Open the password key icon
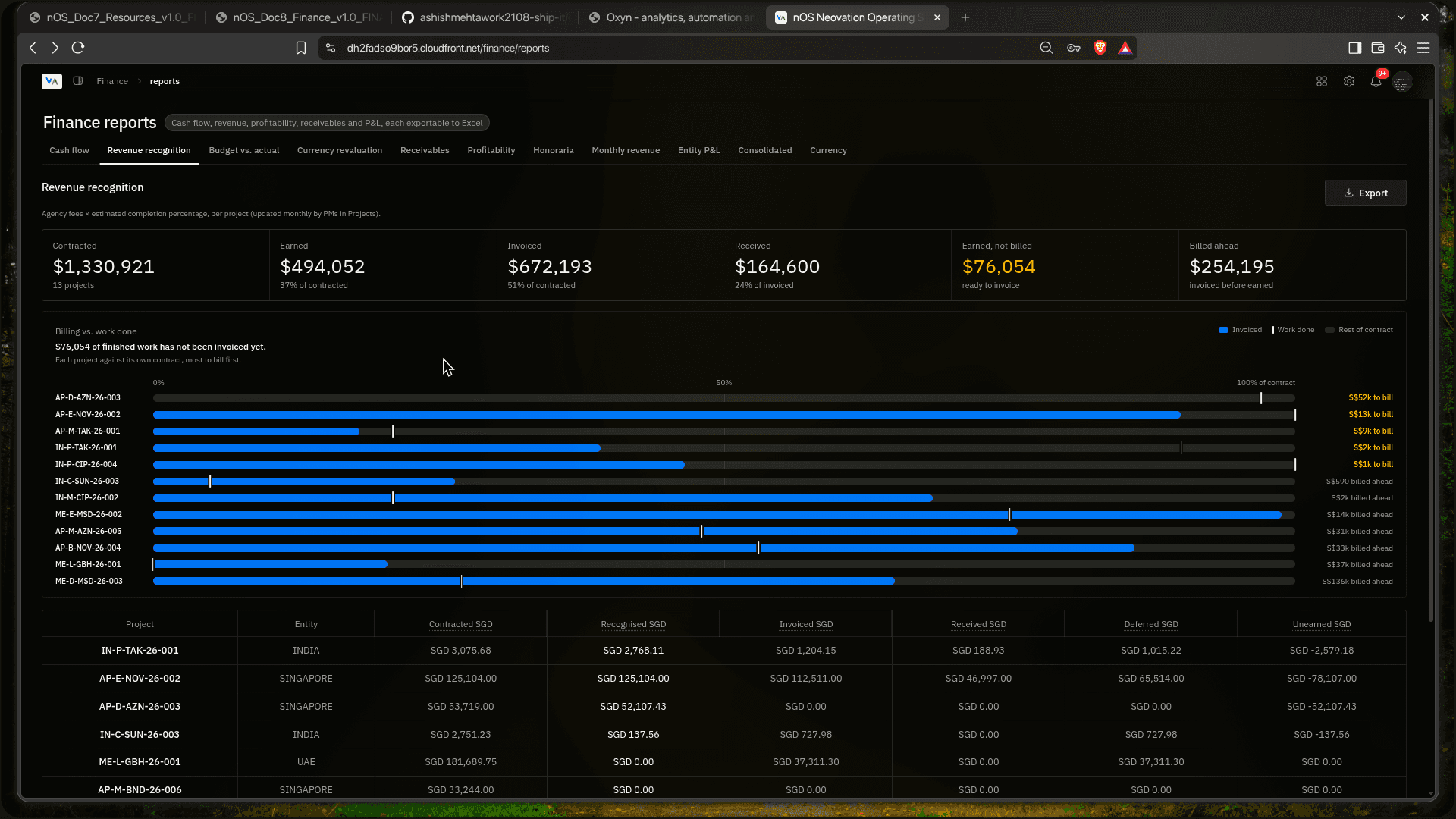The height and width of the screenshot is (819, 1456). point(1074,48)
